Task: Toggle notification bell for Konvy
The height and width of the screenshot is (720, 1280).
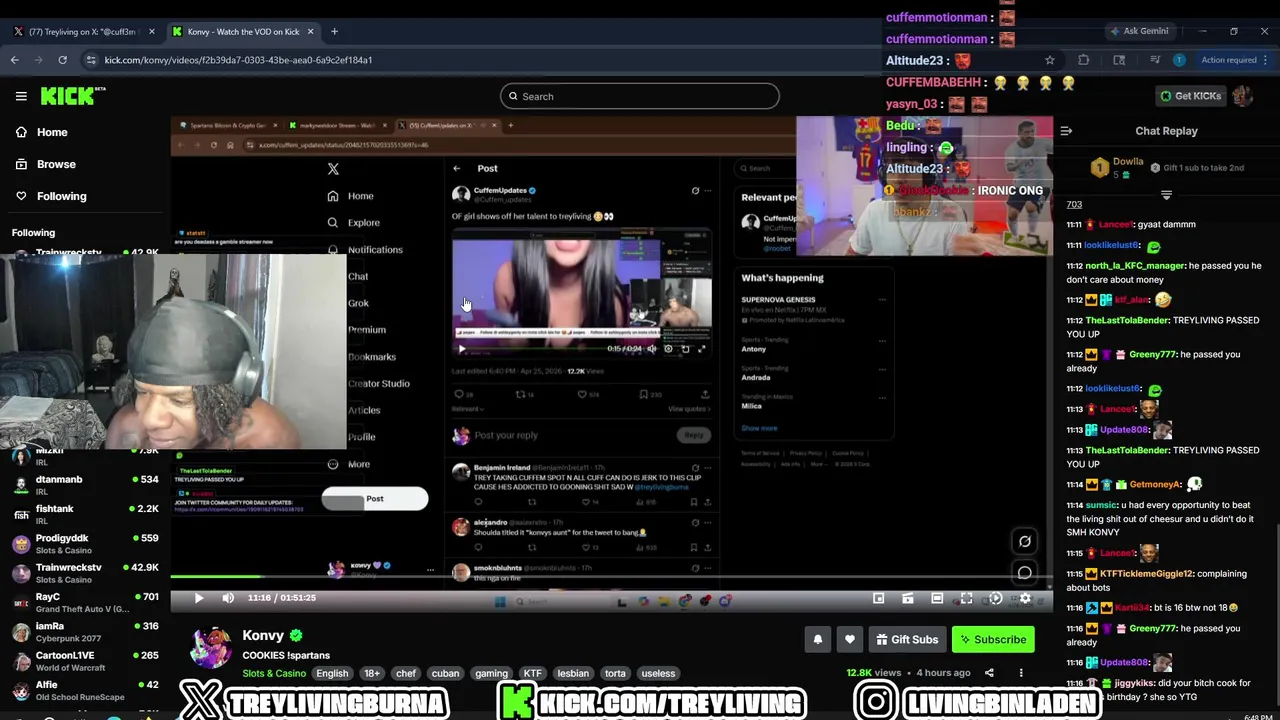Action: click(818, 640)
